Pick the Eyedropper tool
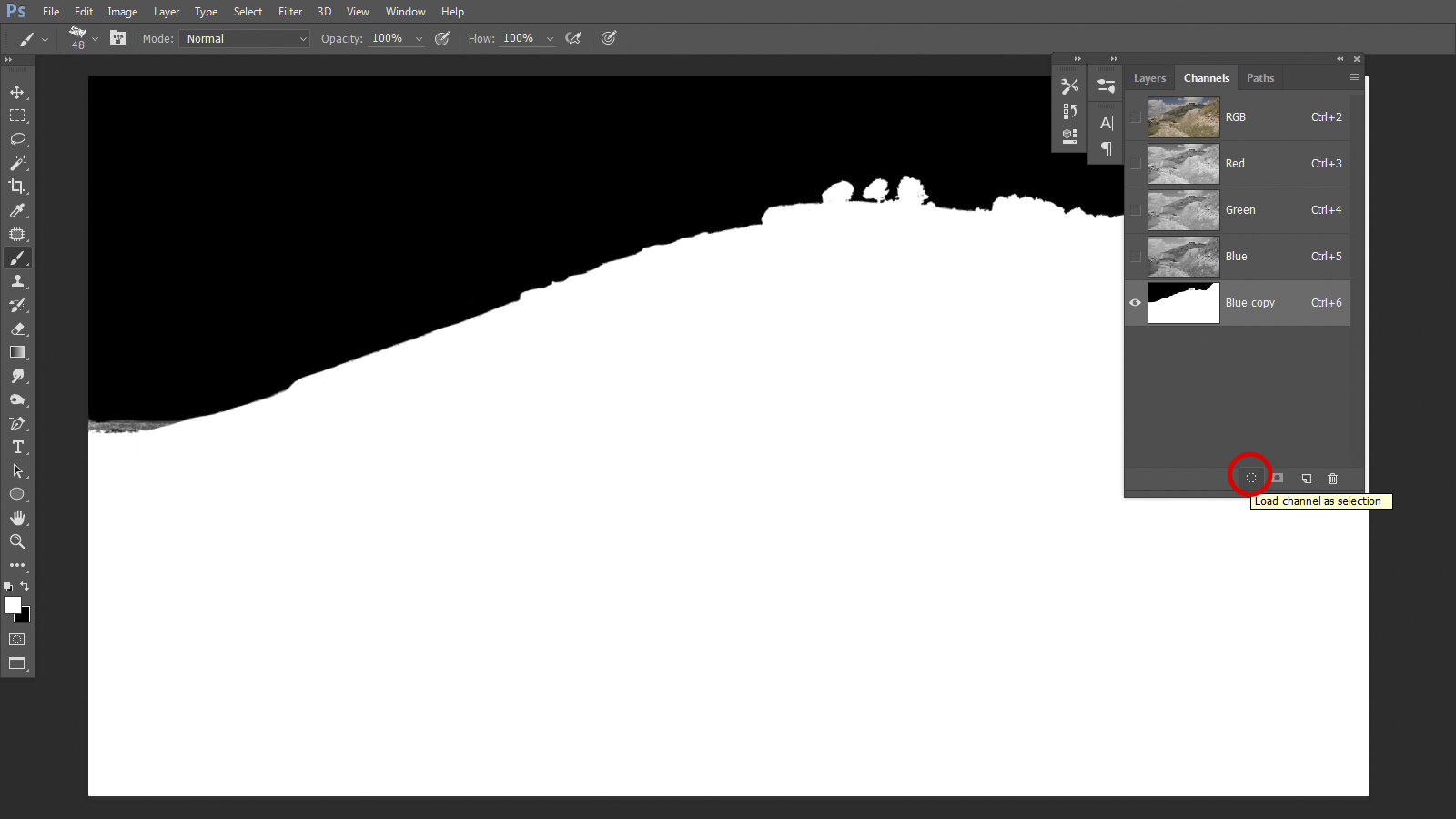The image size is (1456, 819). coord(16,210)
